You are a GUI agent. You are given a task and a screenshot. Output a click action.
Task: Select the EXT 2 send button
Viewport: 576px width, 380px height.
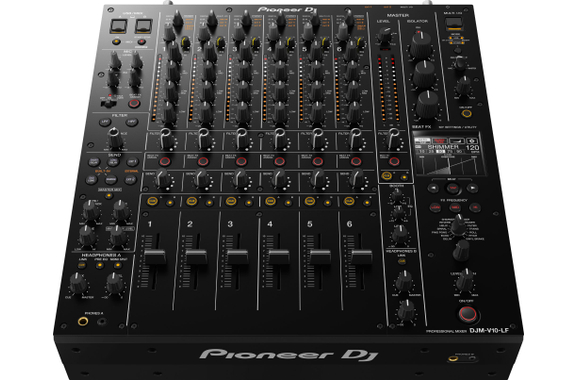coord(130,180)
